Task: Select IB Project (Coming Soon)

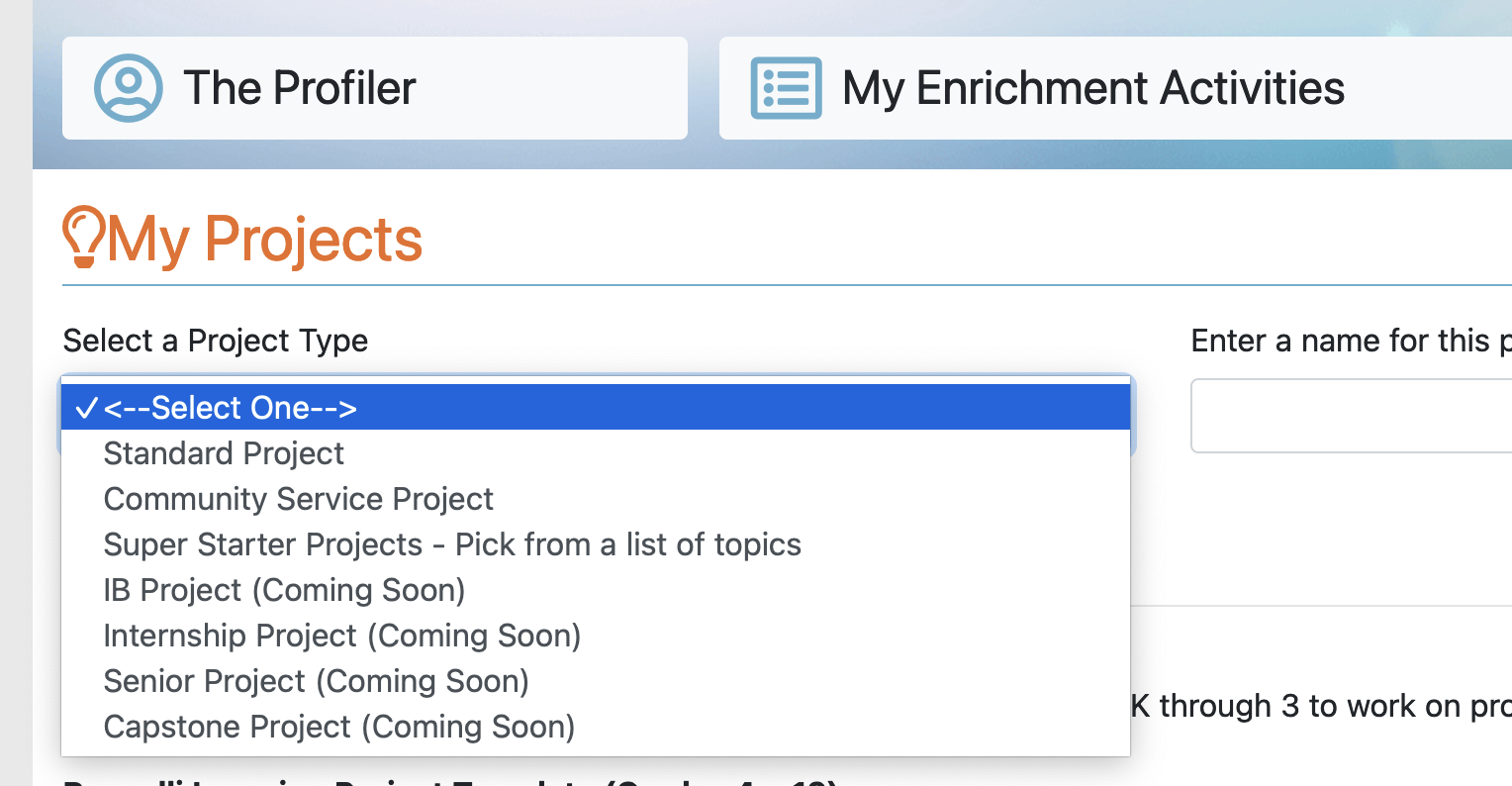Action: pyautogui.click(x=284, y=590)
